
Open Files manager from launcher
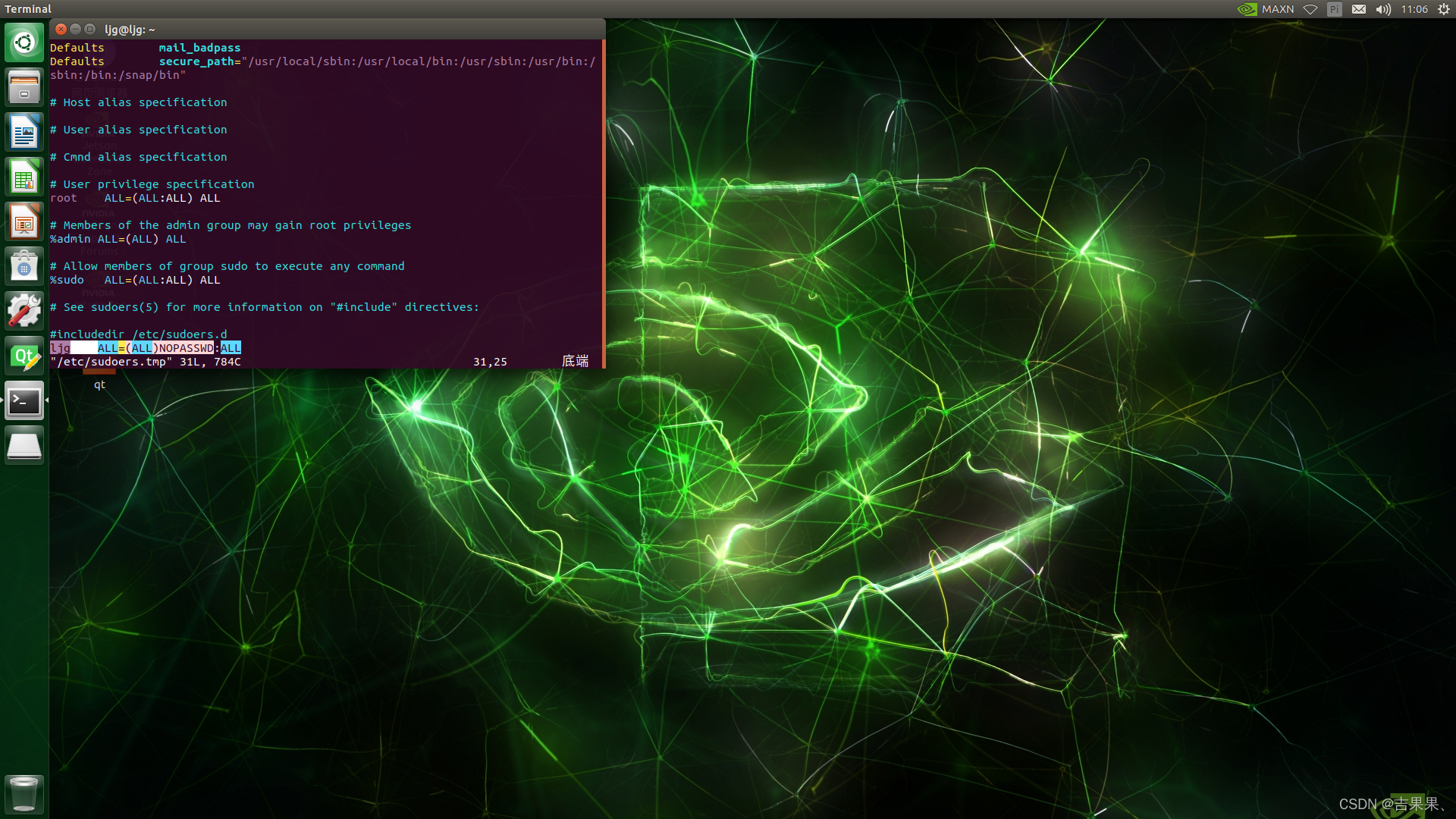[x=24, y=87]
